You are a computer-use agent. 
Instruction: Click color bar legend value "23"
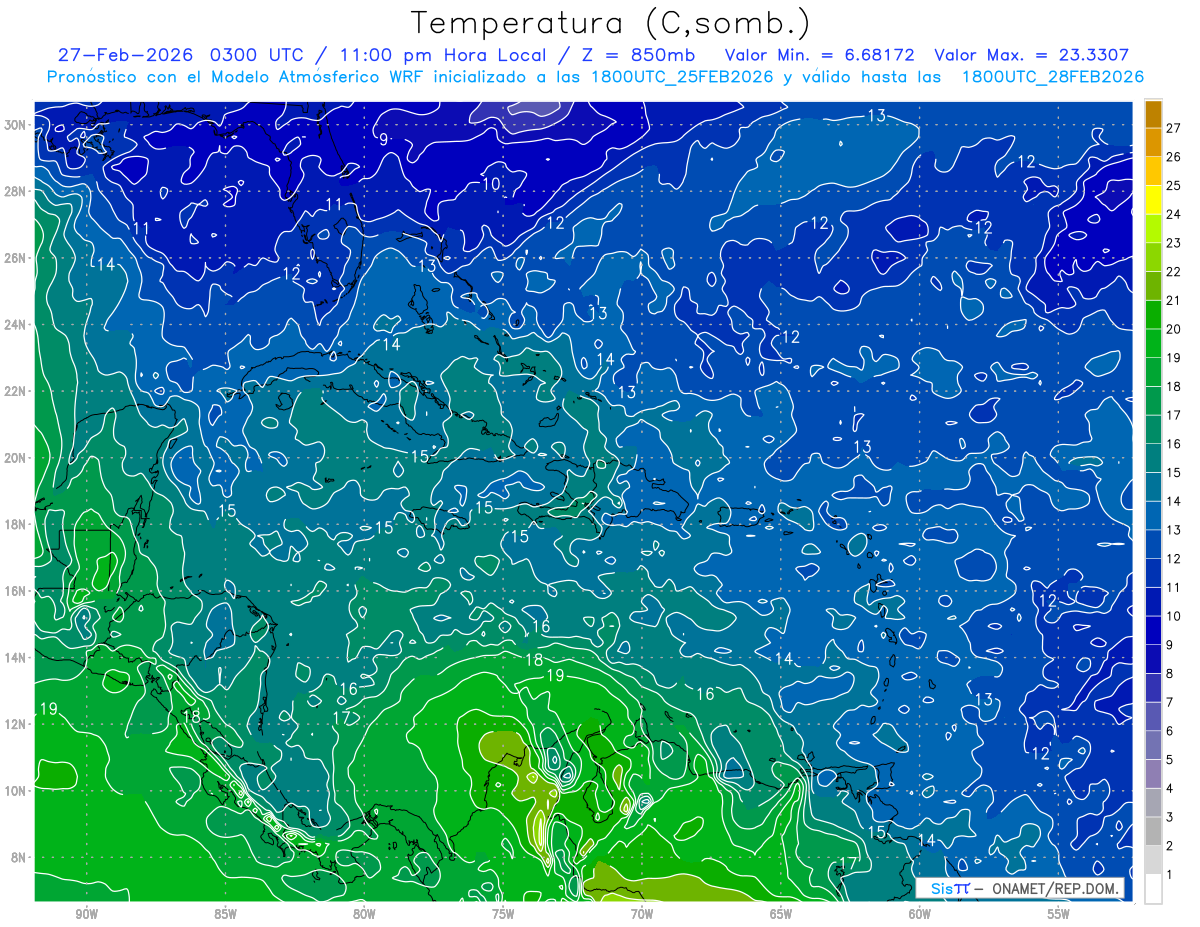[x=1173, y=243]
